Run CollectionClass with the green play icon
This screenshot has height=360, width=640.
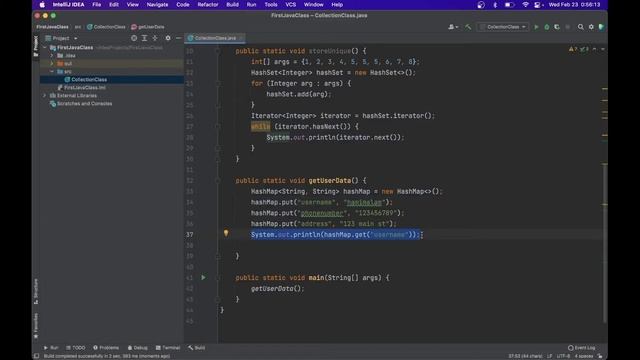tap(536, 27)
